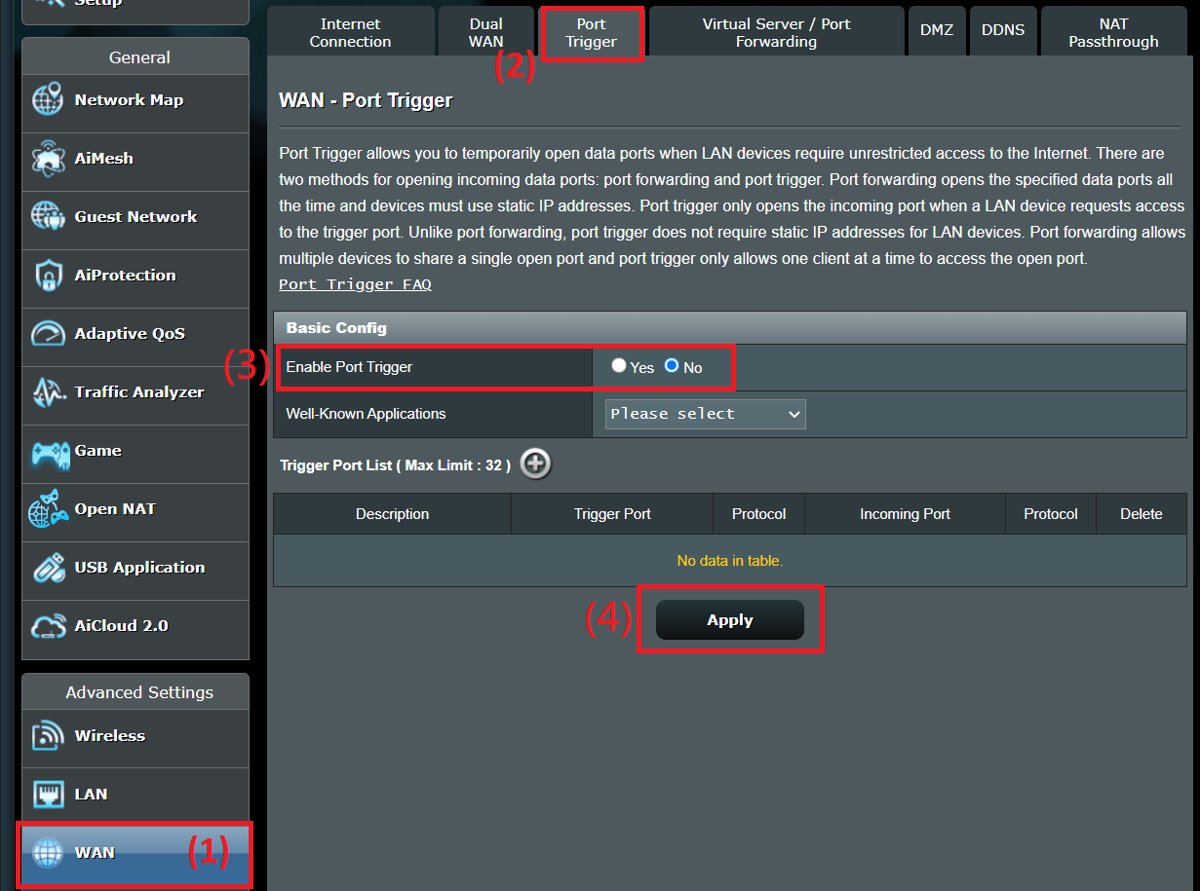The image size is (1200, 891).
Task: Click the LAN monitor icon
Action: [x=48, y=795]
